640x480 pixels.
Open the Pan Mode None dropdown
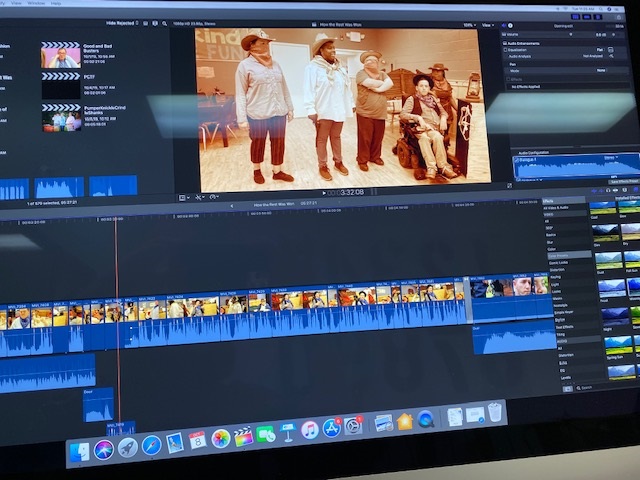pos(601,70)
